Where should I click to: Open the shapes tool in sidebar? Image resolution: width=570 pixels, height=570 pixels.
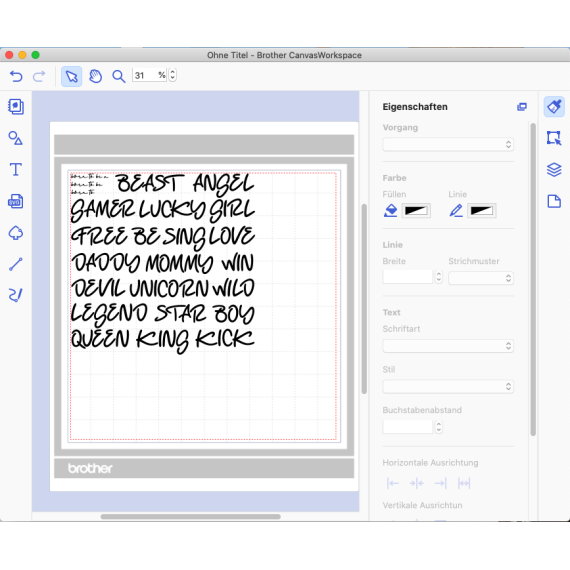pyautogui.click(x=16, y=138)
